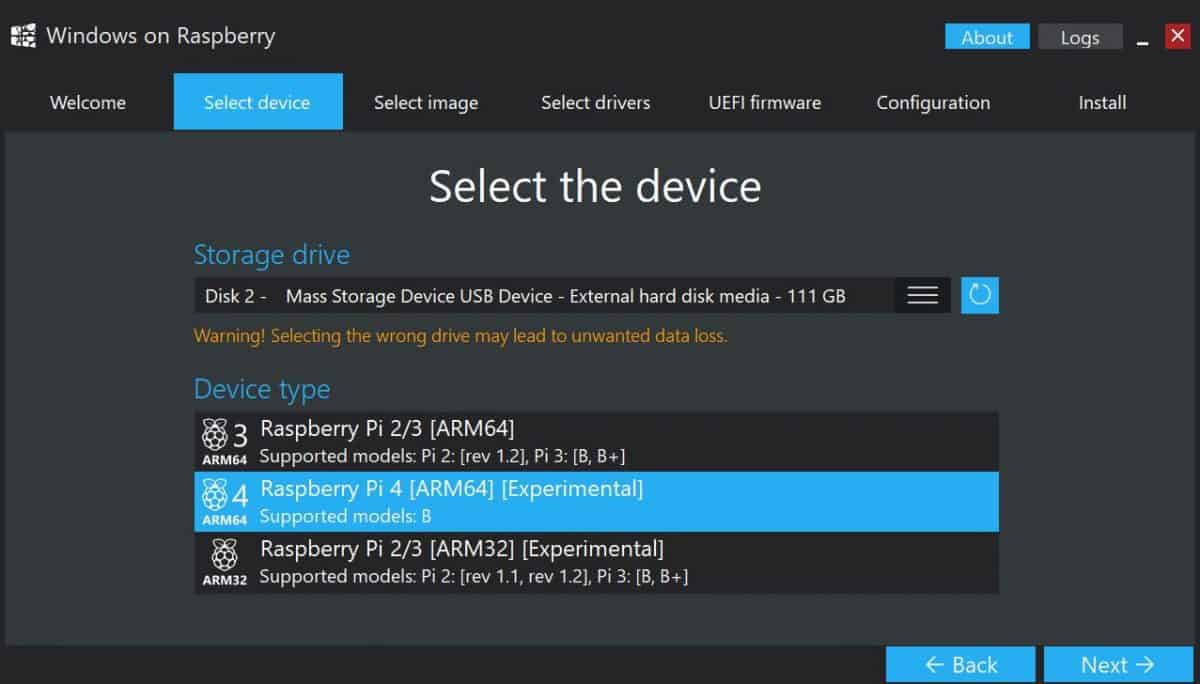This screenshot has width=1200, height=684.
Task: Switch to the Select device tab
Action: pos(258,102)
